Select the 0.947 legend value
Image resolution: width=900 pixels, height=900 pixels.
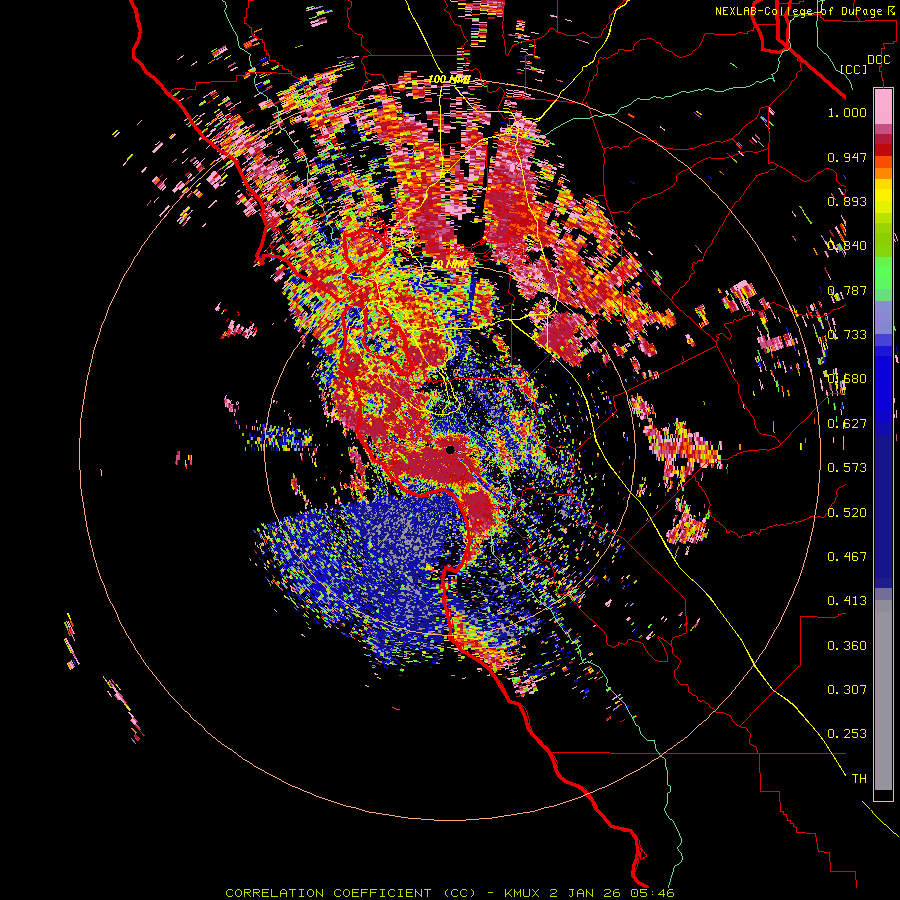click(847, 157)
